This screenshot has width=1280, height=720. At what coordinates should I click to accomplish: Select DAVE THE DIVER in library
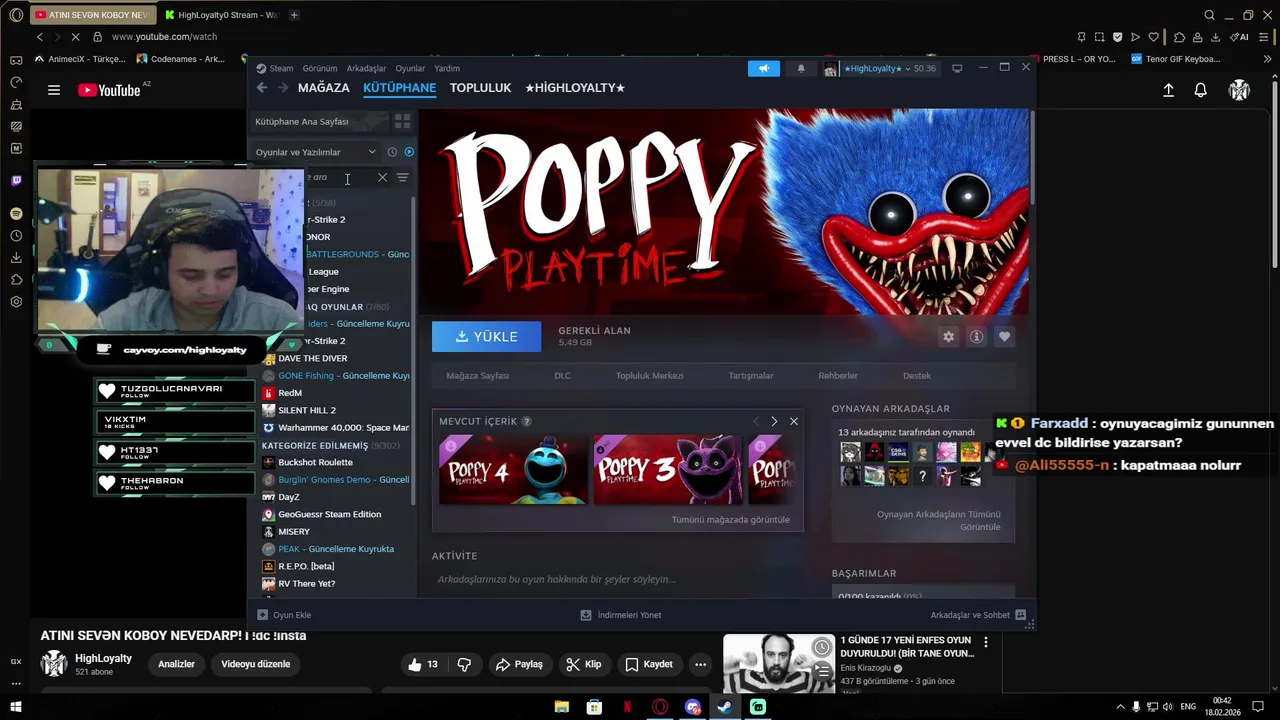pyautogui.click(x=313, y=358)
